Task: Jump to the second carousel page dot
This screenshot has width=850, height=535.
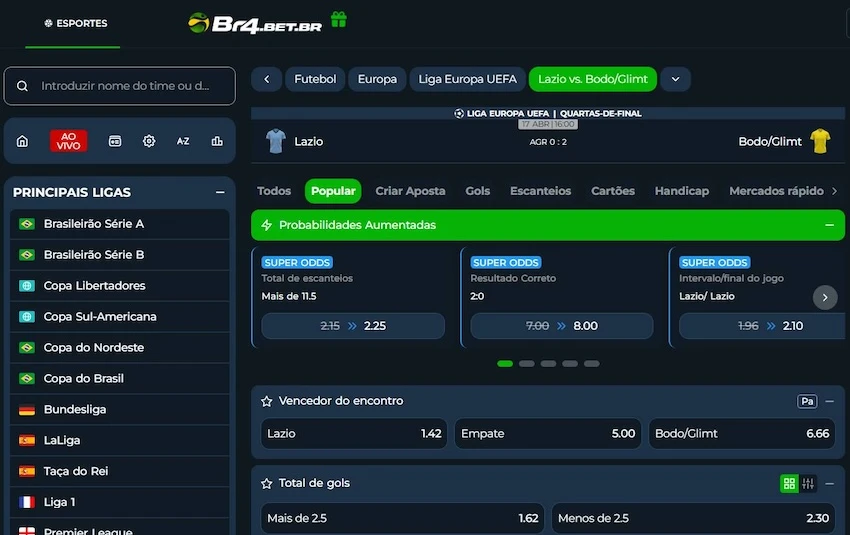Action: [x=526, y=364]
